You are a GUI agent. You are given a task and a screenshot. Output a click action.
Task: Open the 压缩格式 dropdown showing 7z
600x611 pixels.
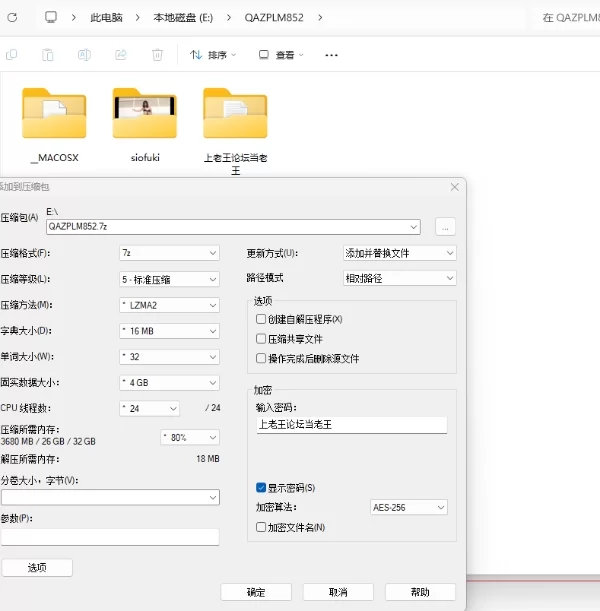(x=169, y=253)
